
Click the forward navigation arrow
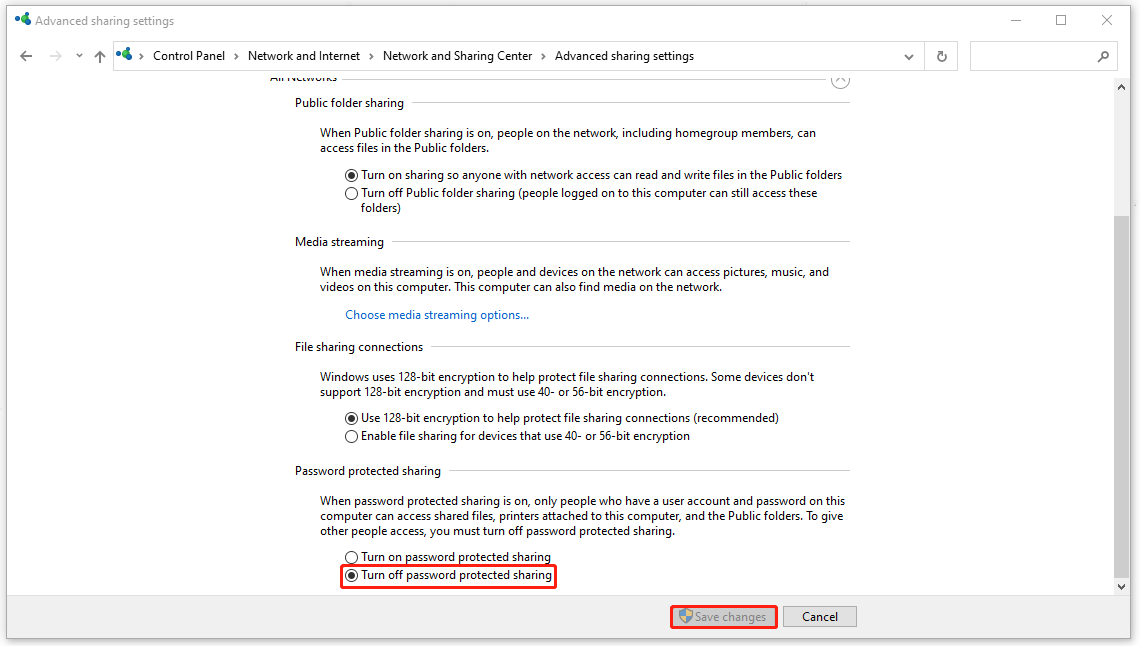point(54,56)
